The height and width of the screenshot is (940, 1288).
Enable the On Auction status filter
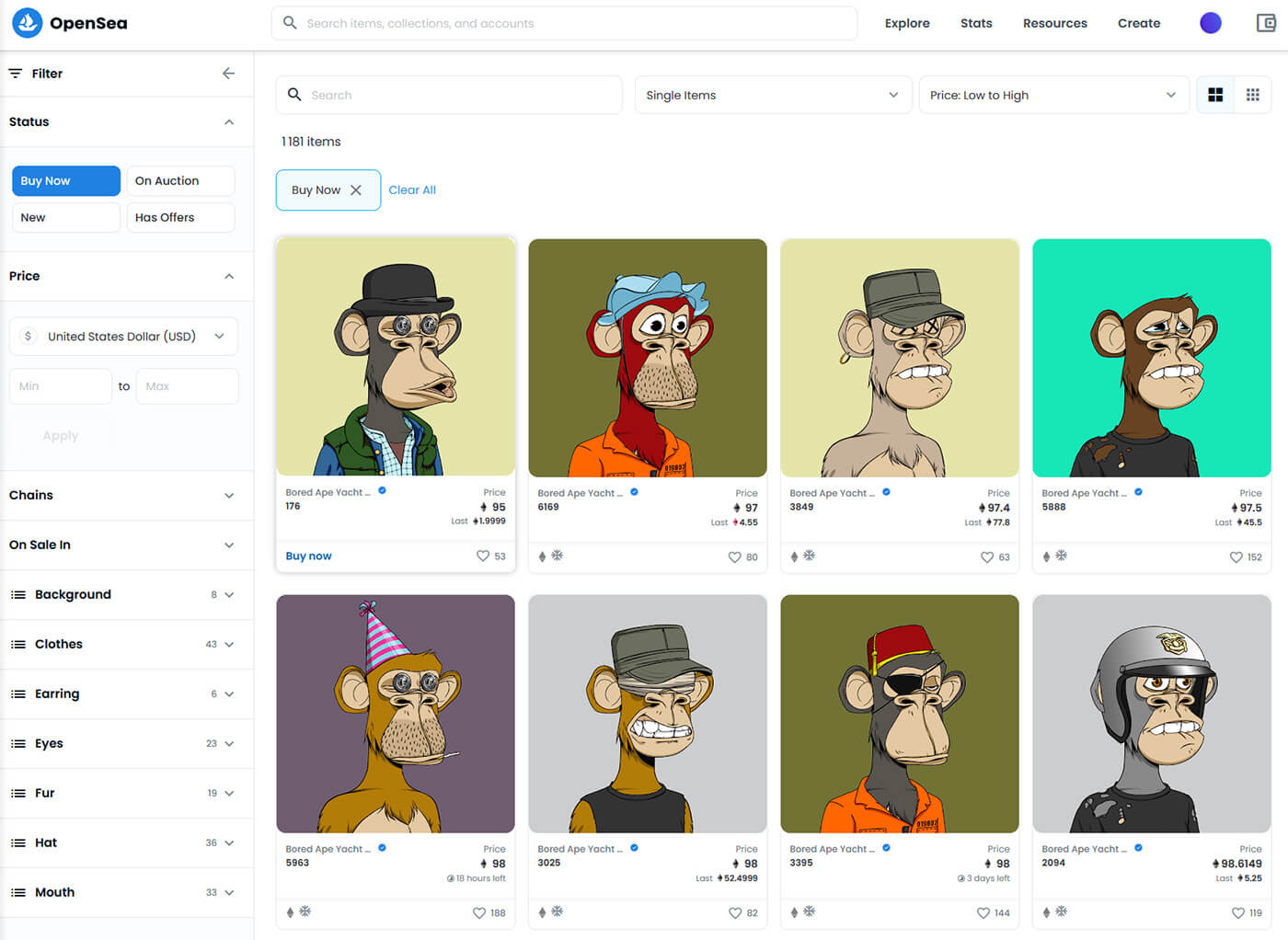click(x=180, y=181)
